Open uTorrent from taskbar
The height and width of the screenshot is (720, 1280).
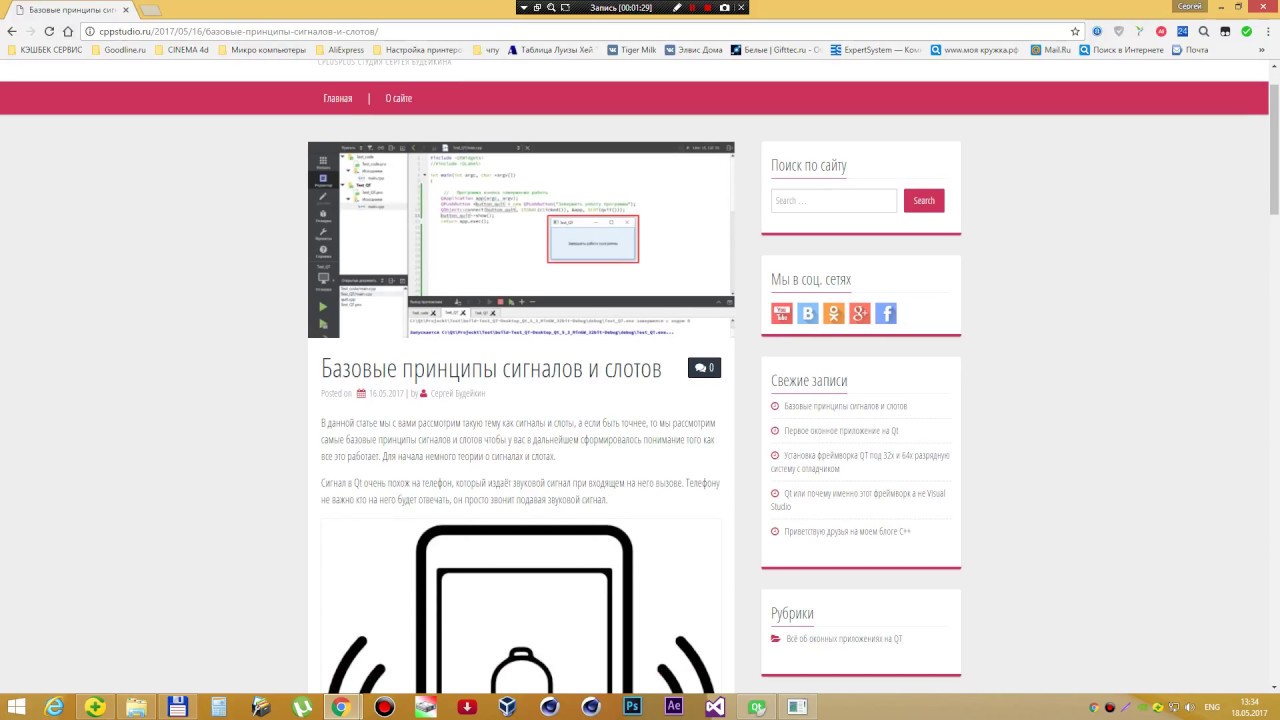pos(301,707)
